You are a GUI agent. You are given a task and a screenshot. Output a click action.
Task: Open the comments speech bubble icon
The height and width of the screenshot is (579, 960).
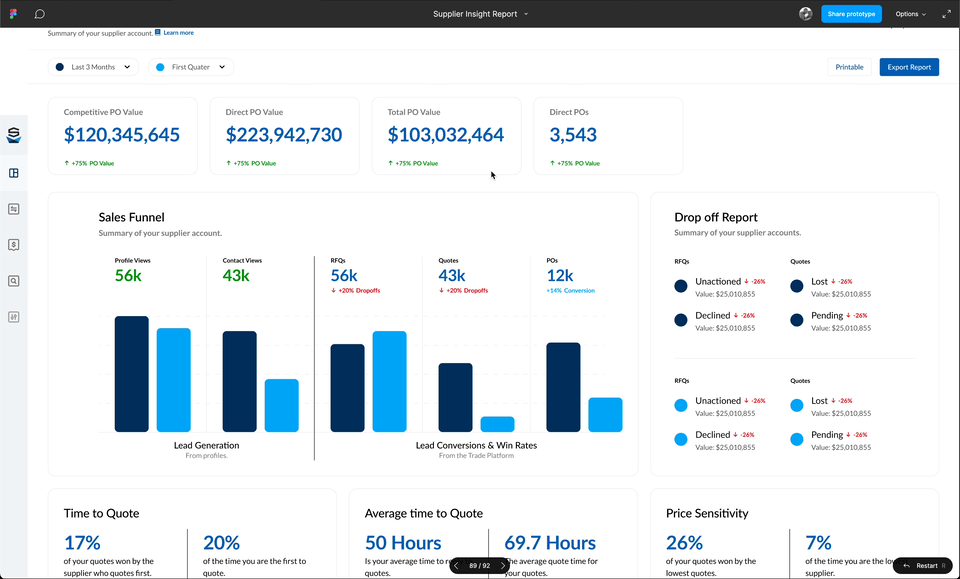pos(40,14)
